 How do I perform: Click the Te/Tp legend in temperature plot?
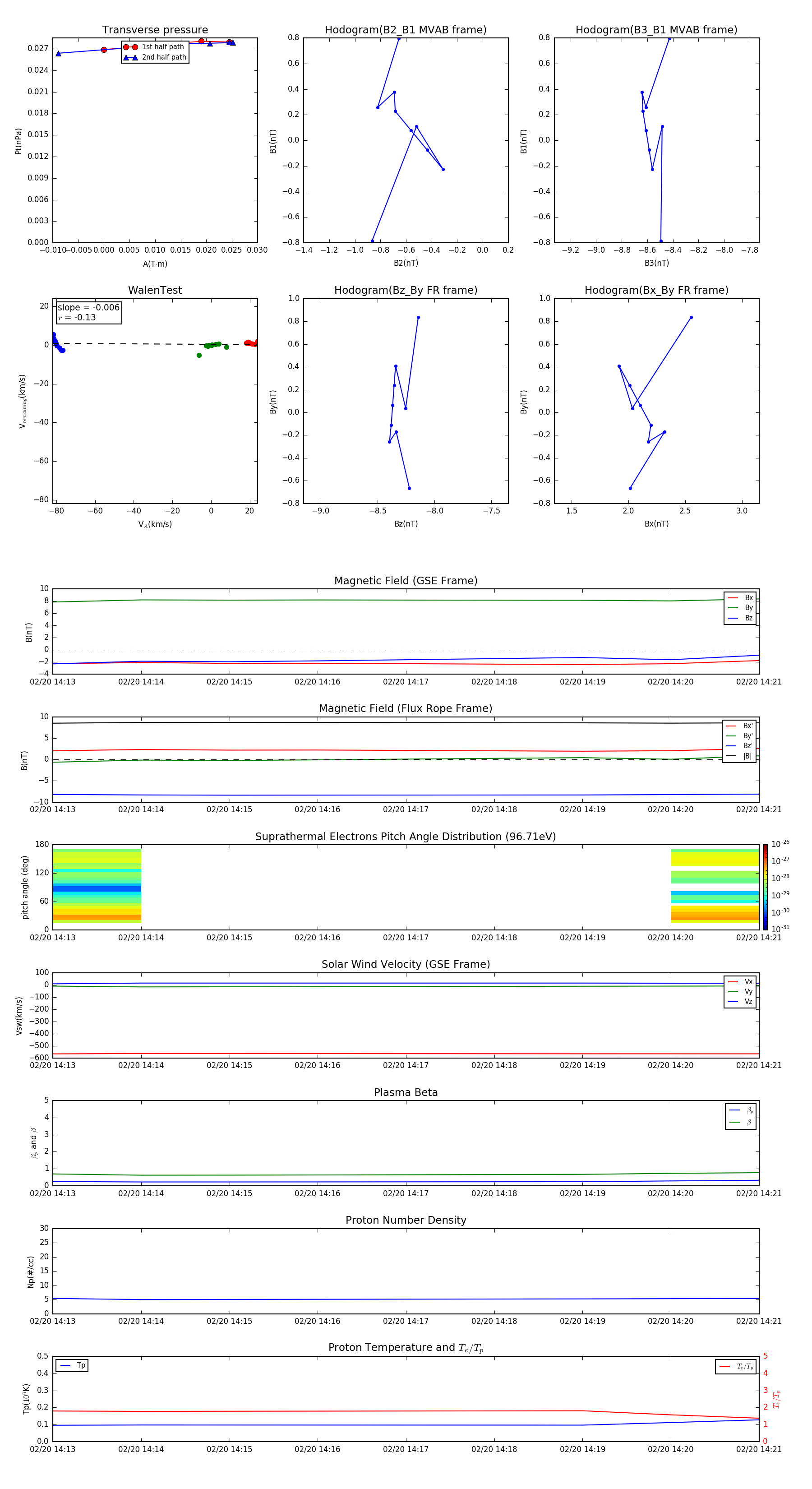click(735, 1366)
